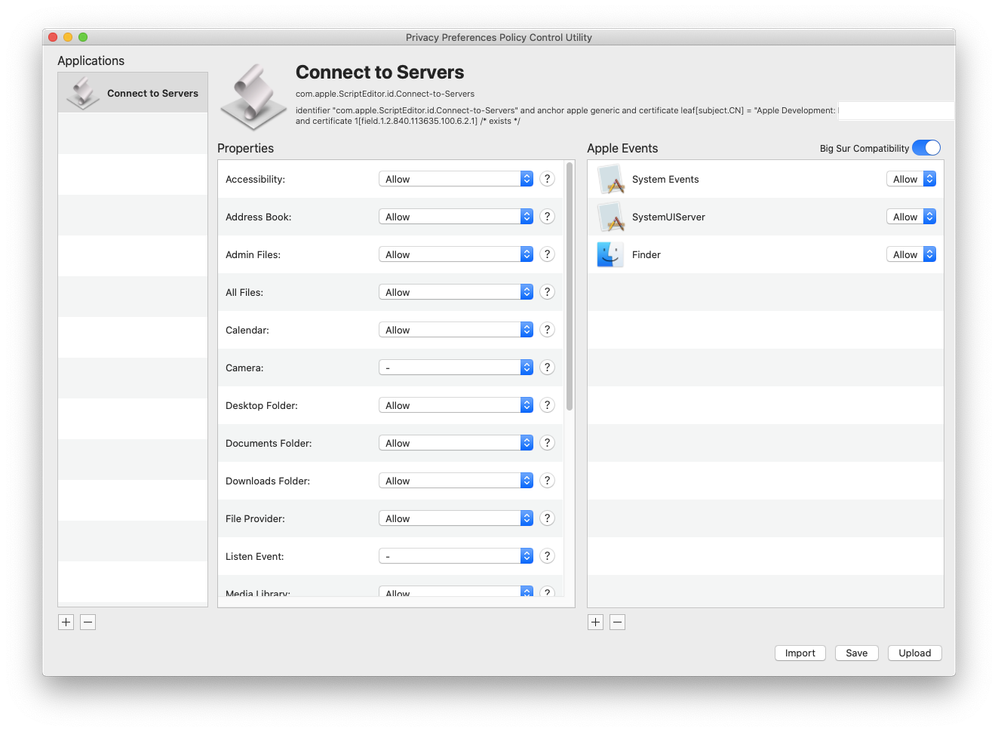Click the Upload button
The width and height of the screenshot is (998, 732).
pyautogui.click(x=915, y=652)
